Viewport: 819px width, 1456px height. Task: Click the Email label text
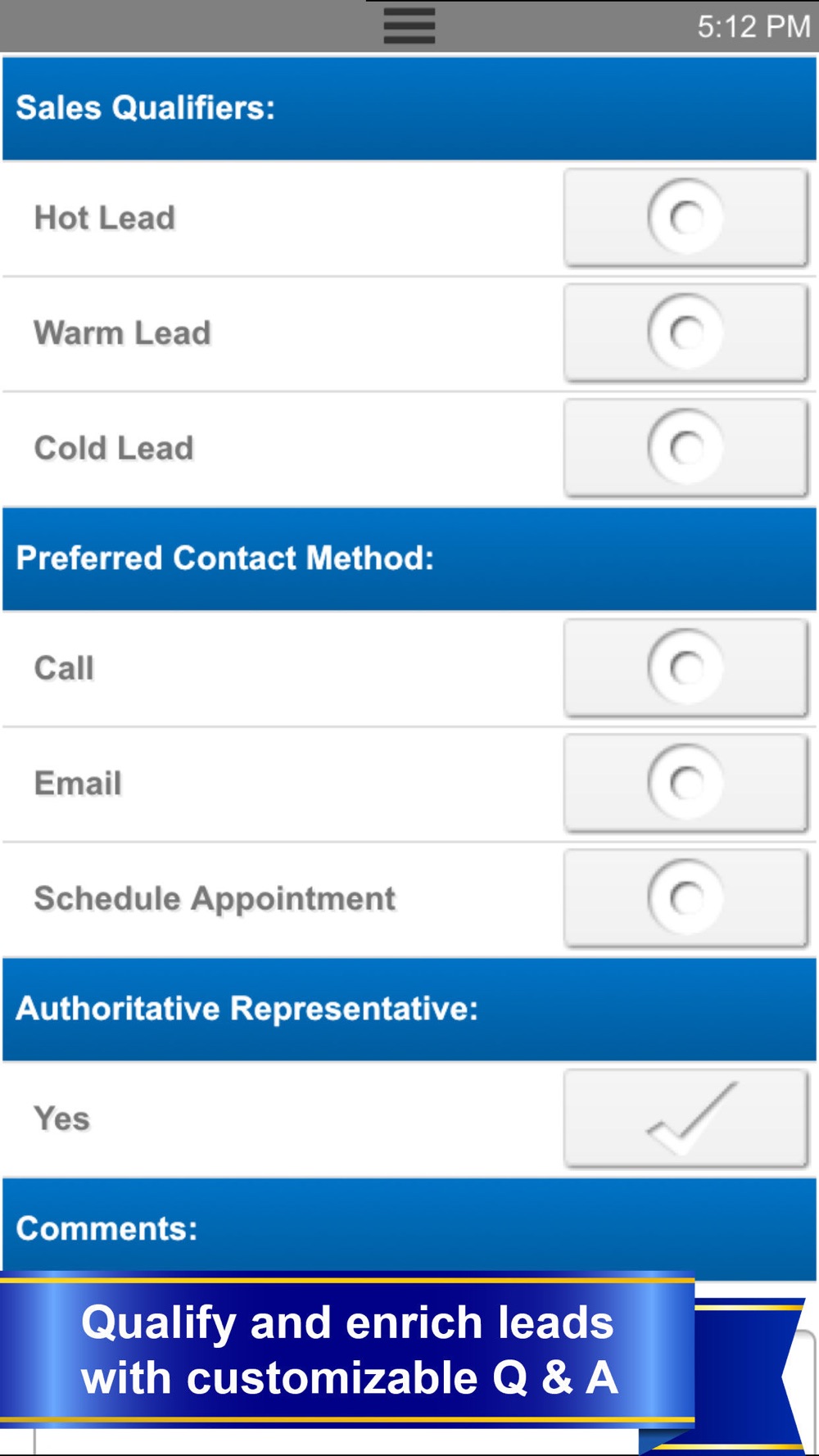pos(78,784)
